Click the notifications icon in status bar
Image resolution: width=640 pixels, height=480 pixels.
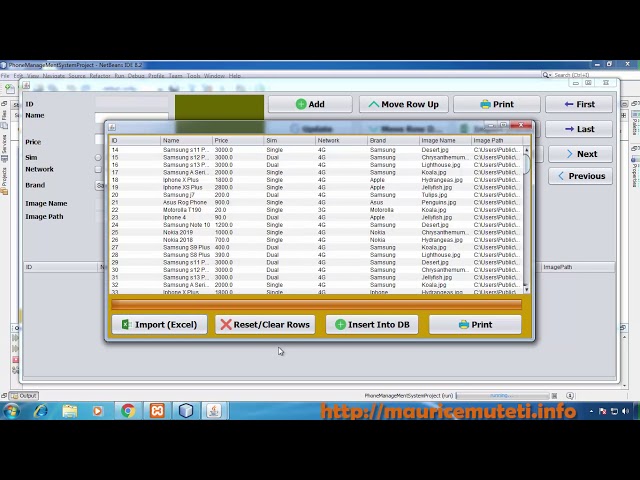tap(570, 396)
